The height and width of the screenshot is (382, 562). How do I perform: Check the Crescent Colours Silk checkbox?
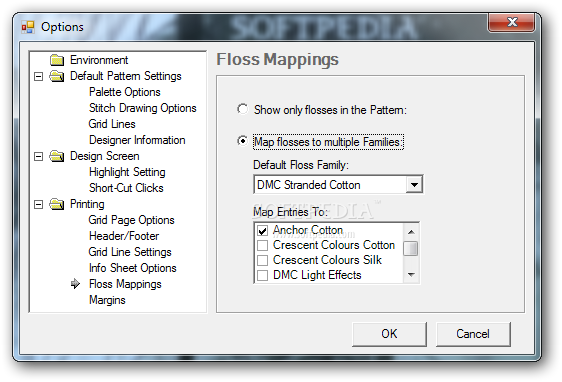point(262,260)
